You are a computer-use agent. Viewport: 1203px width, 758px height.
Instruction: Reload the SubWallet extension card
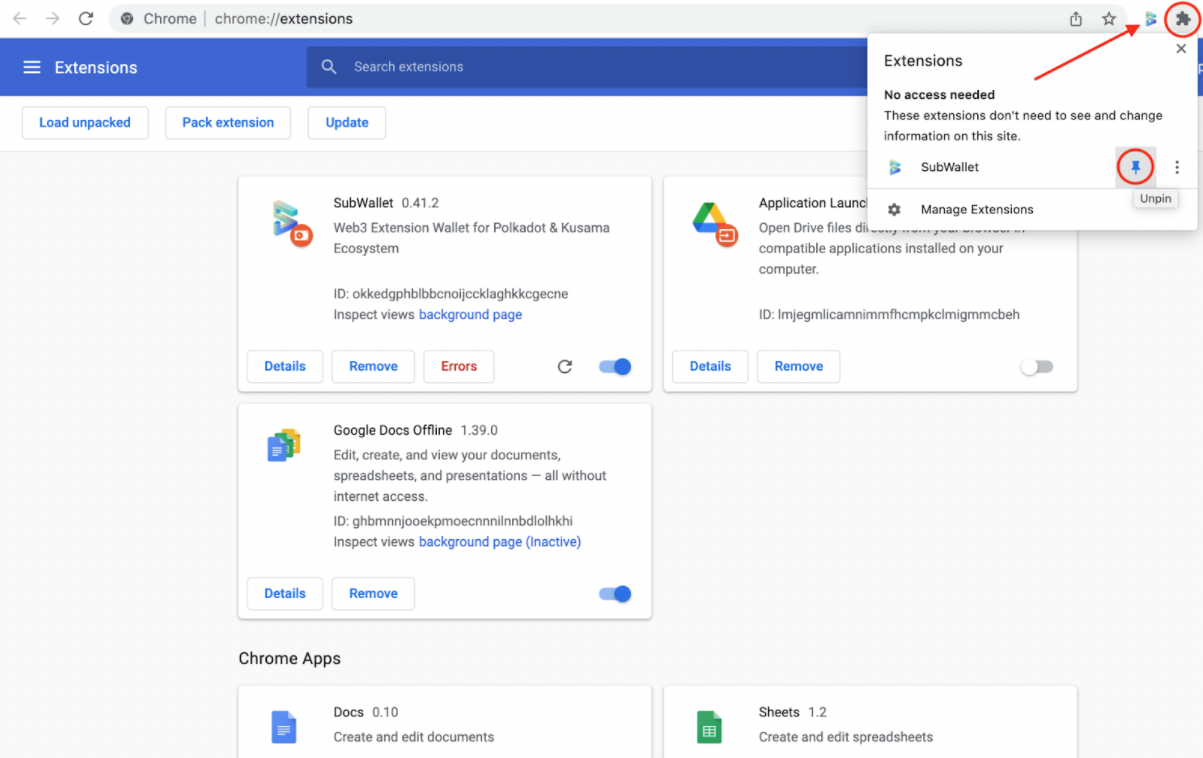pos(565,366)
